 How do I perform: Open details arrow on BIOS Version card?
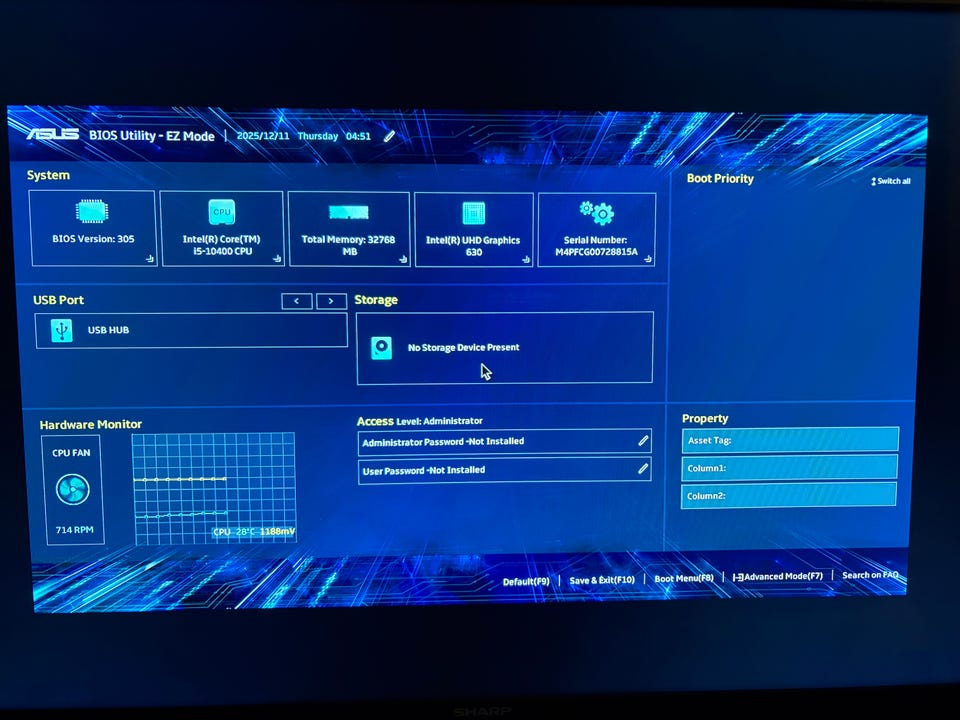(149, 258)
